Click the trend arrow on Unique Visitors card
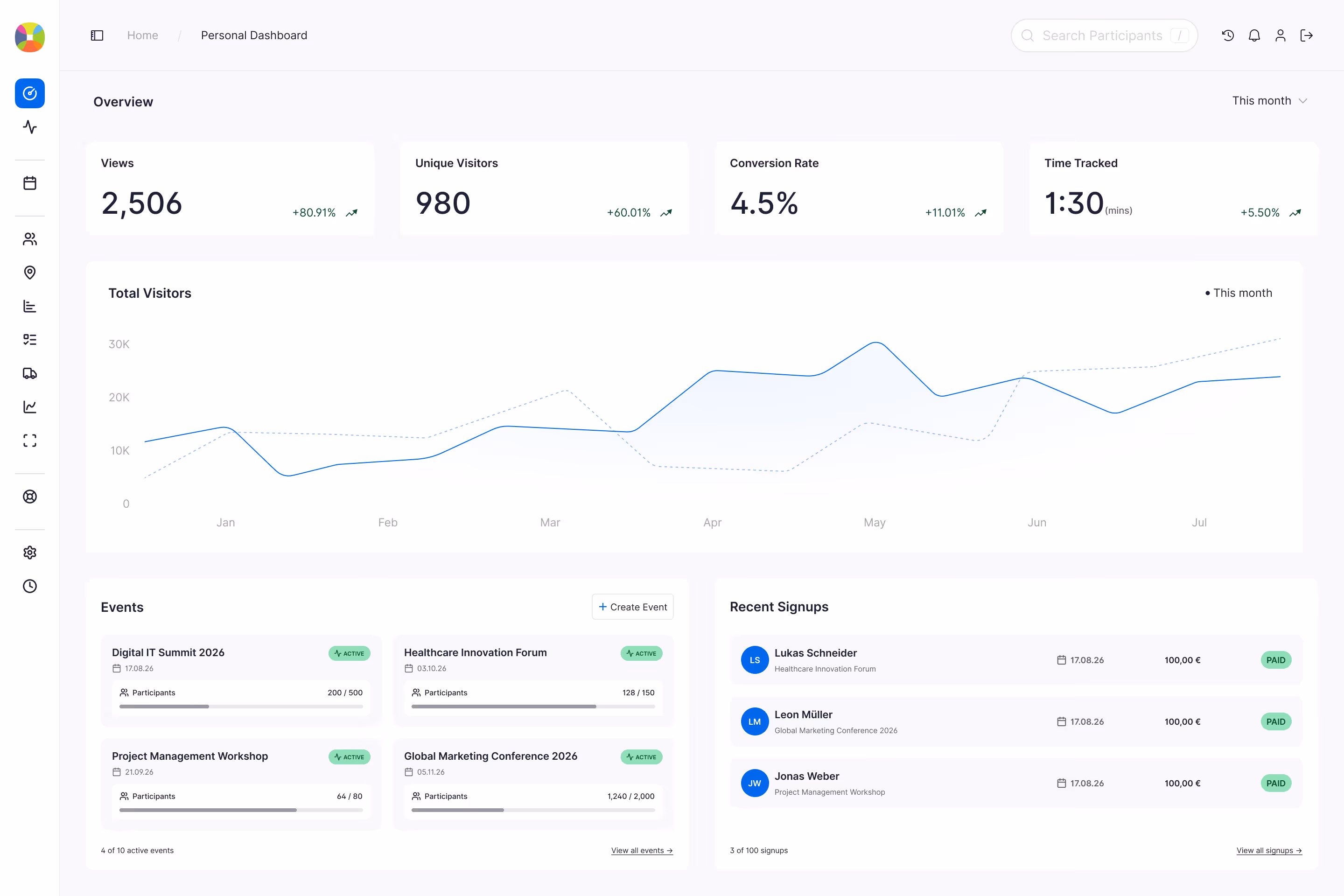Image resolution: width=1344 pixels, height=896 pixels. [x=666, y=213]
